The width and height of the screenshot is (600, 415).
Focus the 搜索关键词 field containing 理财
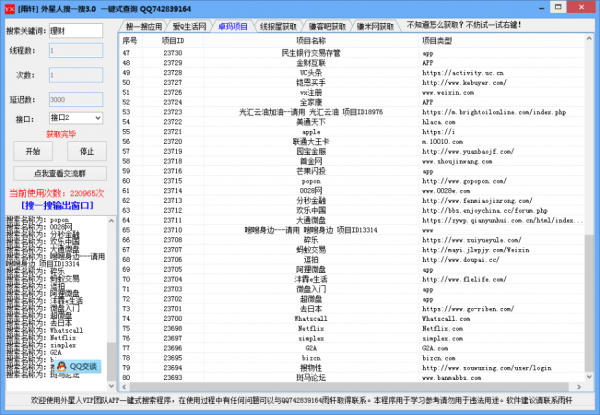(x=76, y=31)
